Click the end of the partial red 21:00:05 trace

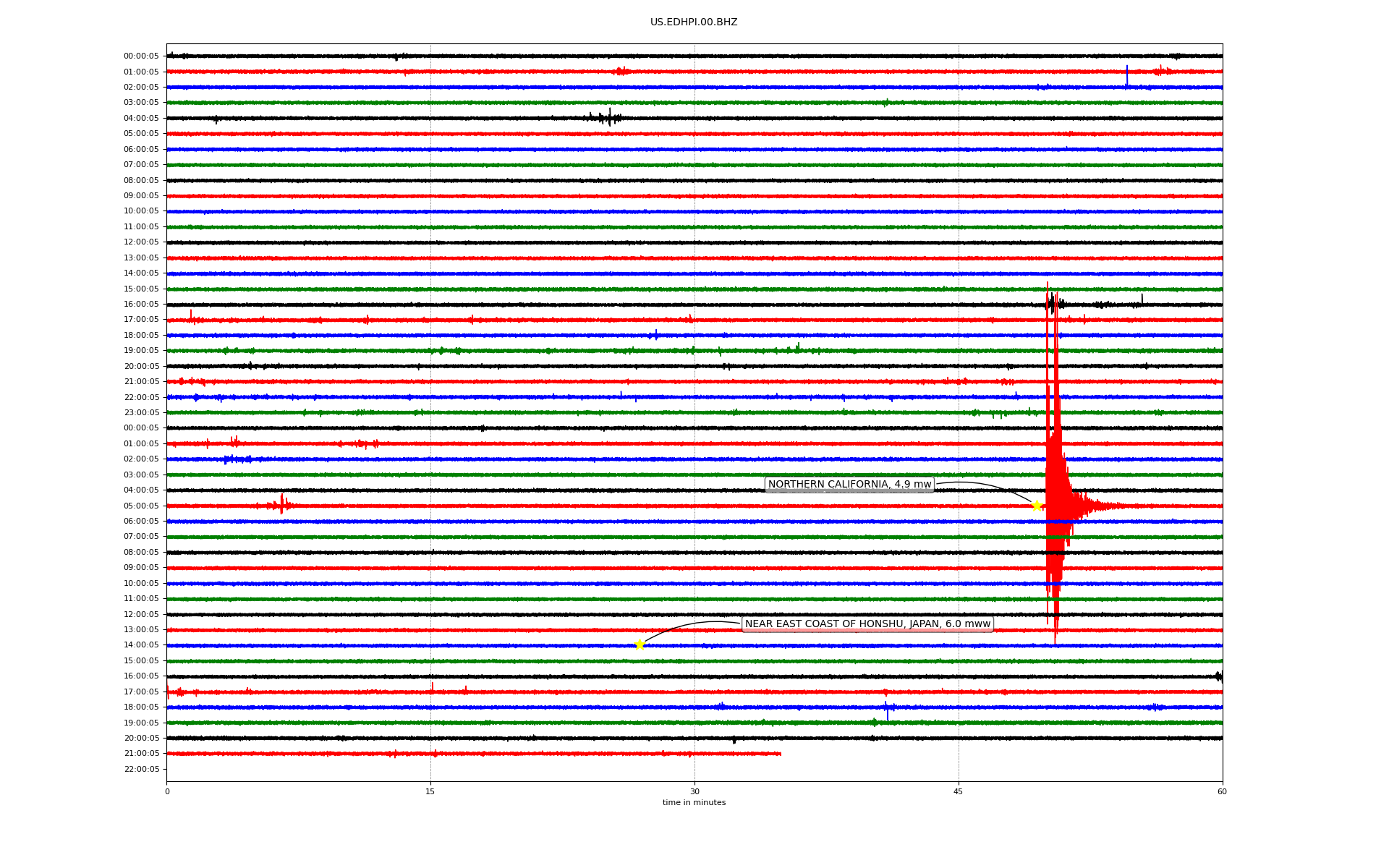click(x=780, y=754)
